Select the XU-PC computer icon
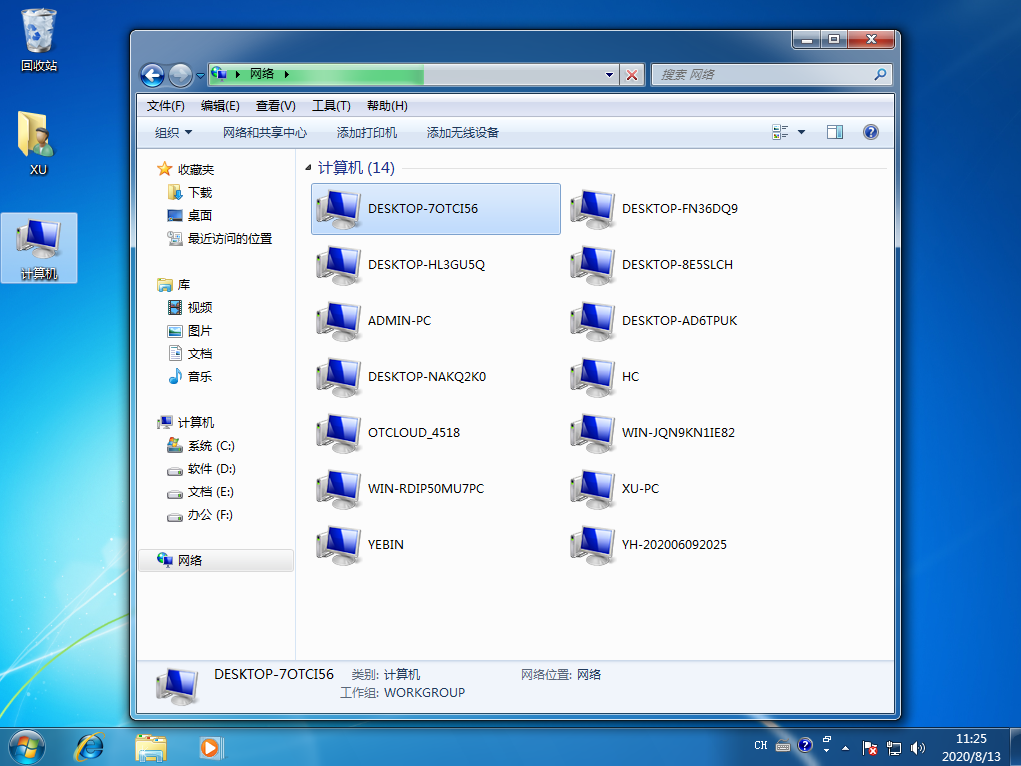Image resolution: width=1021 pixels, height=766 pixels. [593, 489]
